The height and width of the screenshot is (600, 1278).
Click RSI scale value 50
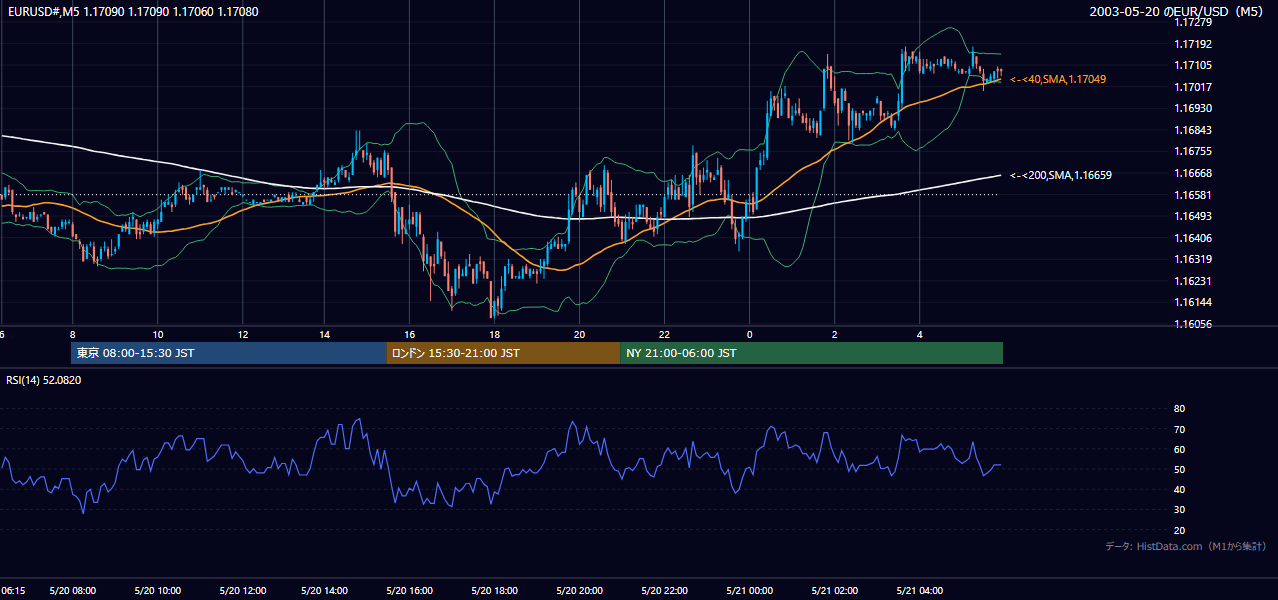point(1179,470)
